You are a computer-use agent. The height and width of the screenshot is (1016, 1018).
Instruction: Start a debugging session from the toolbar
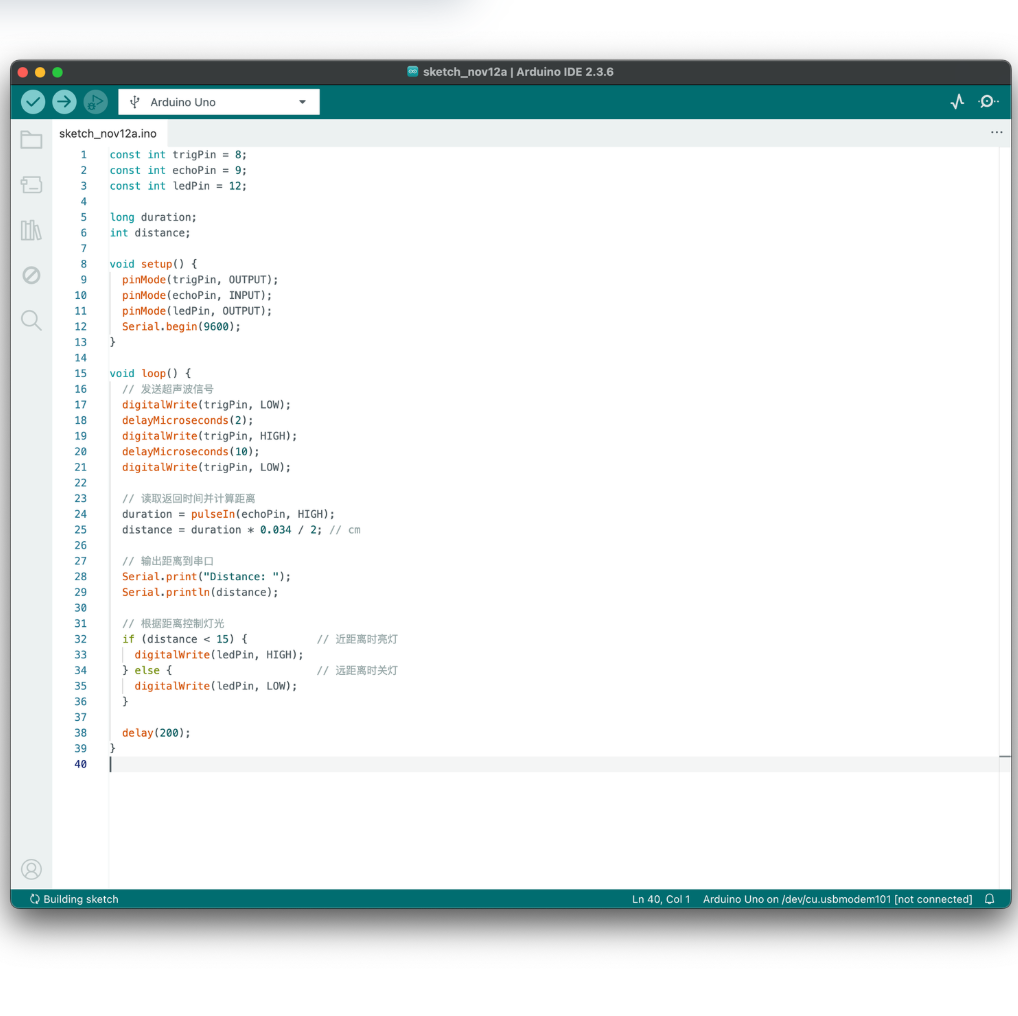pyautogui.click(x=95, y=101)
